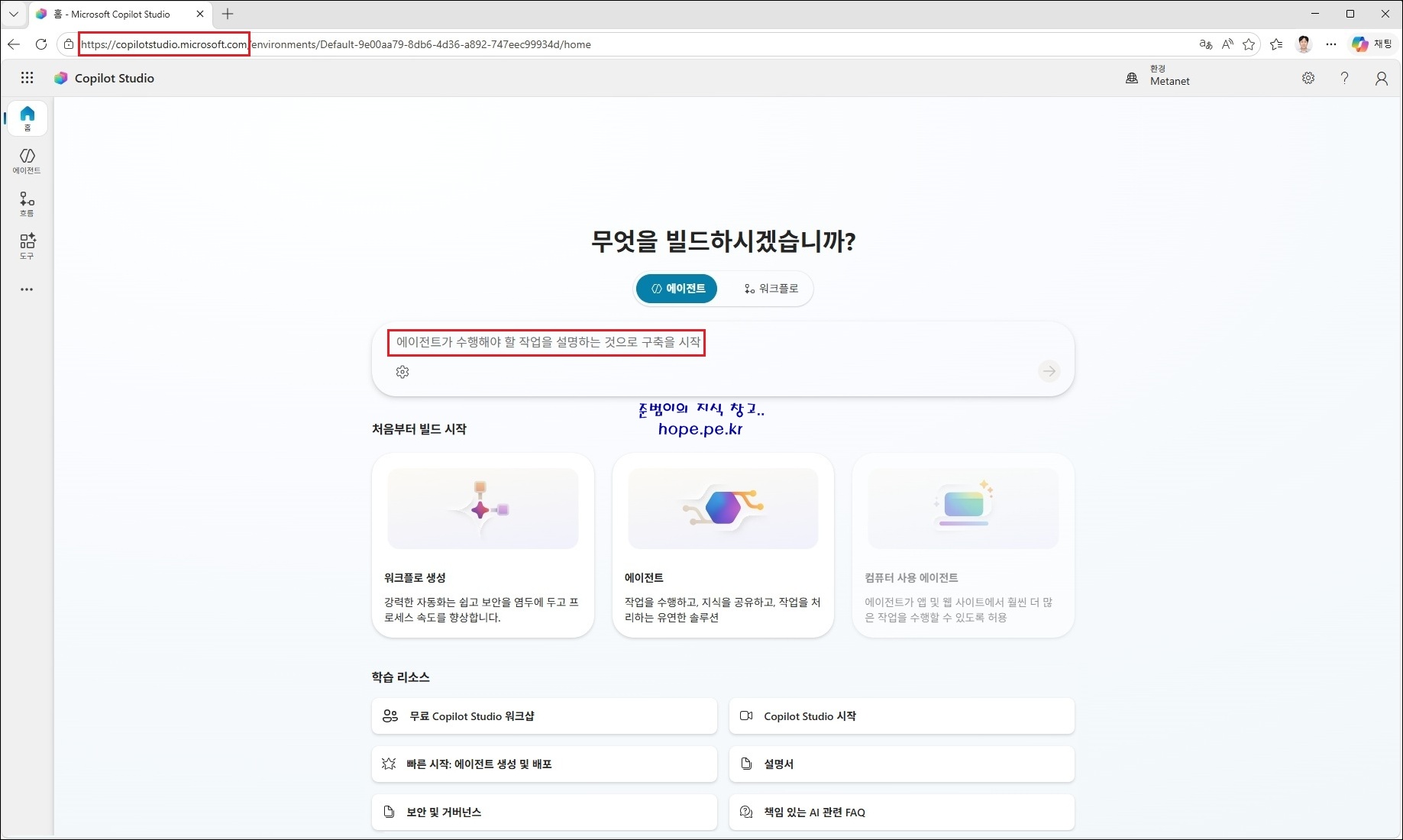
Task: Select the Microsoft Copilot Studio browser tab
Action: click(121, 15)
